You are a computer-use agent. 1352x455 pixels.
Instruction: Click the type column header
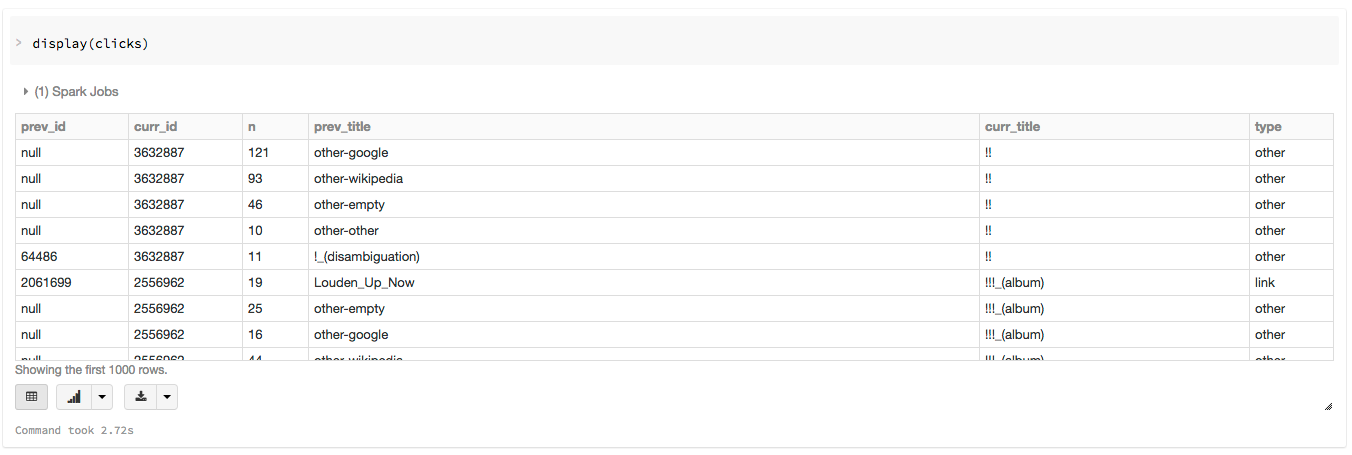[1268, 127]
